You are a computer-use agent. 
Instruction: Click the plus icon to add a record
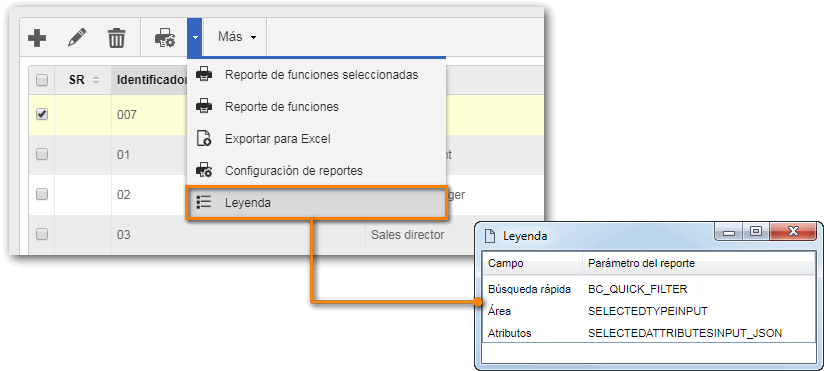[37, 38]
